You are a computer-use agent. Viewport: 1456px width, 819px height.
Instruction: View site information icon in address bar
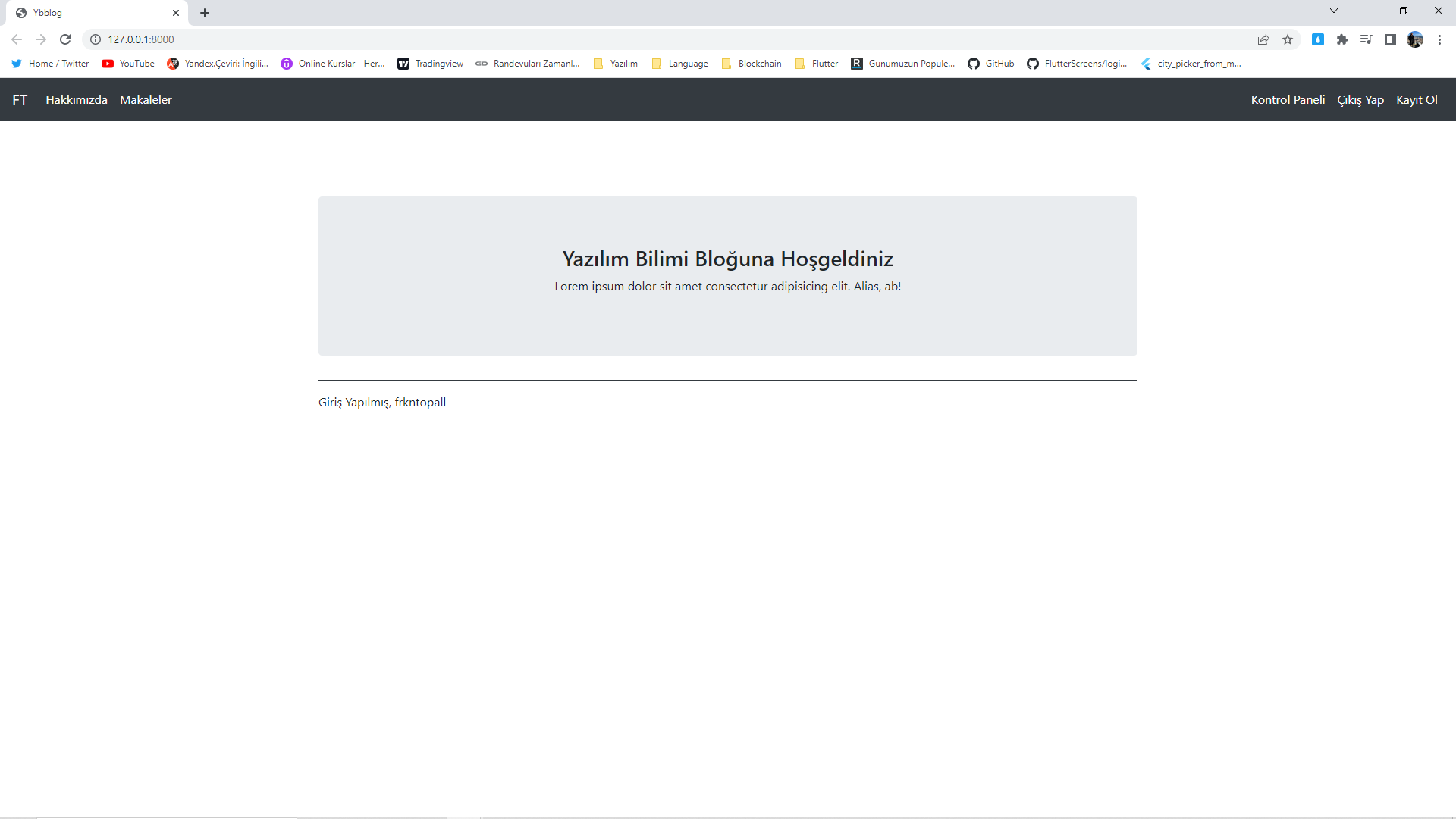click(x=96, y=39)
